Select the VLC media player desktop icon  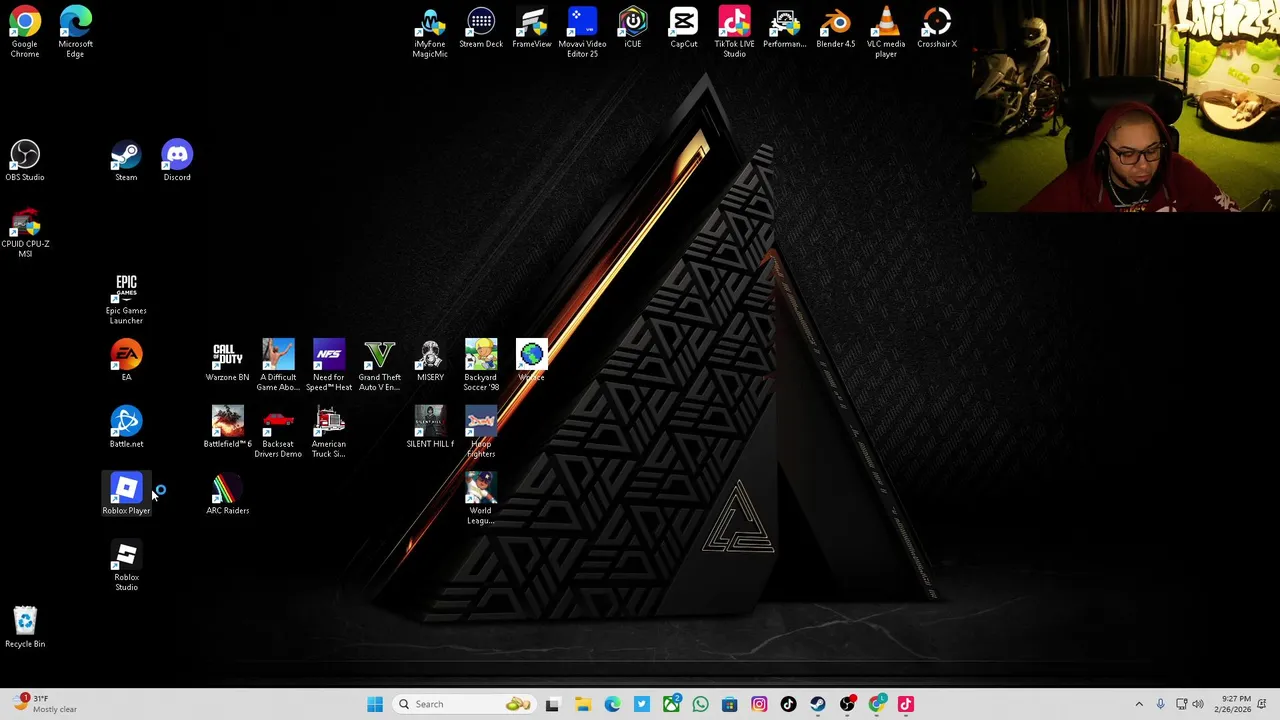coord(886,32)
